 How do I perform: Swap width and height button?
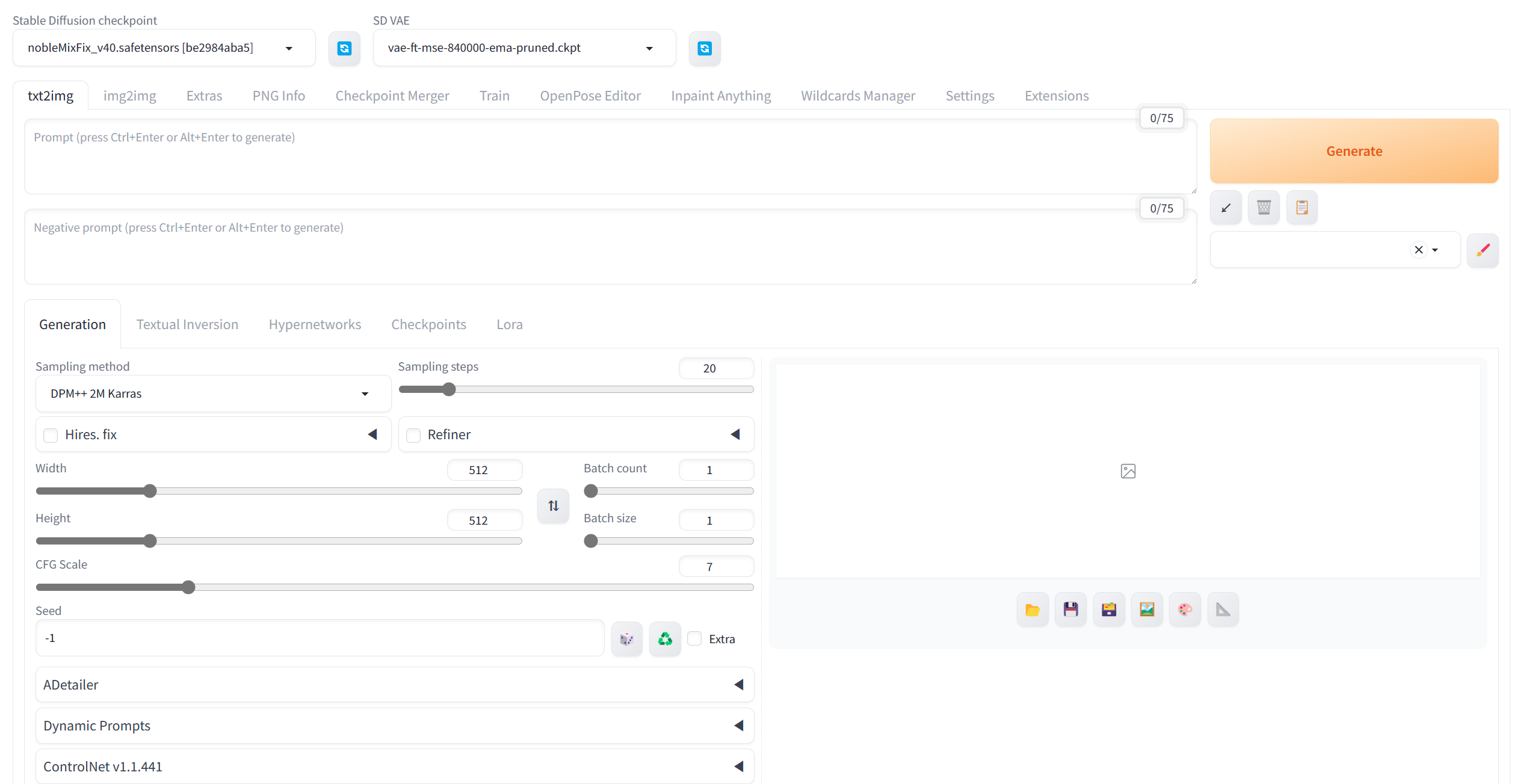click(553, 505)
